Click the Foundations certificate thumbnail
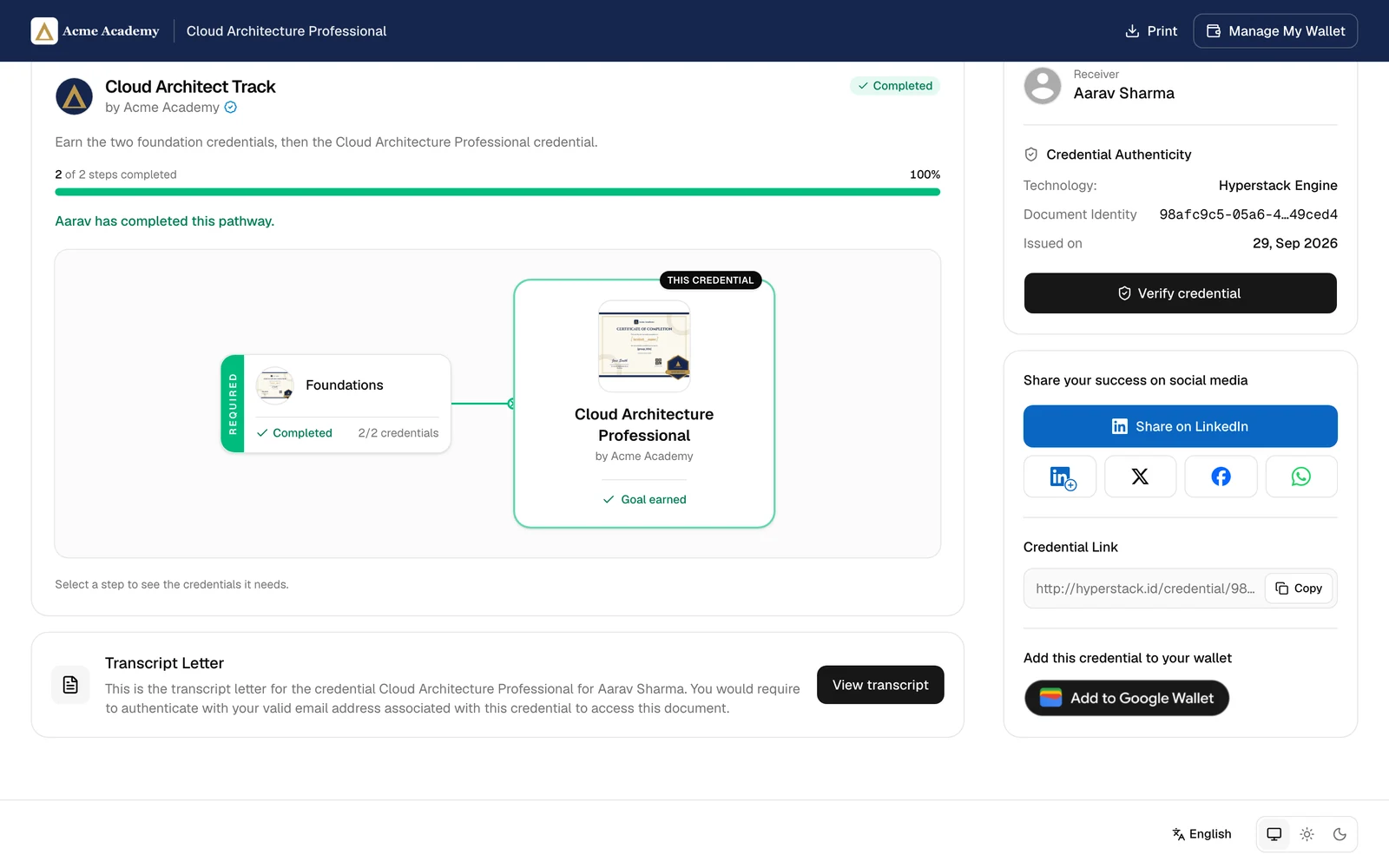 (275, 385)
